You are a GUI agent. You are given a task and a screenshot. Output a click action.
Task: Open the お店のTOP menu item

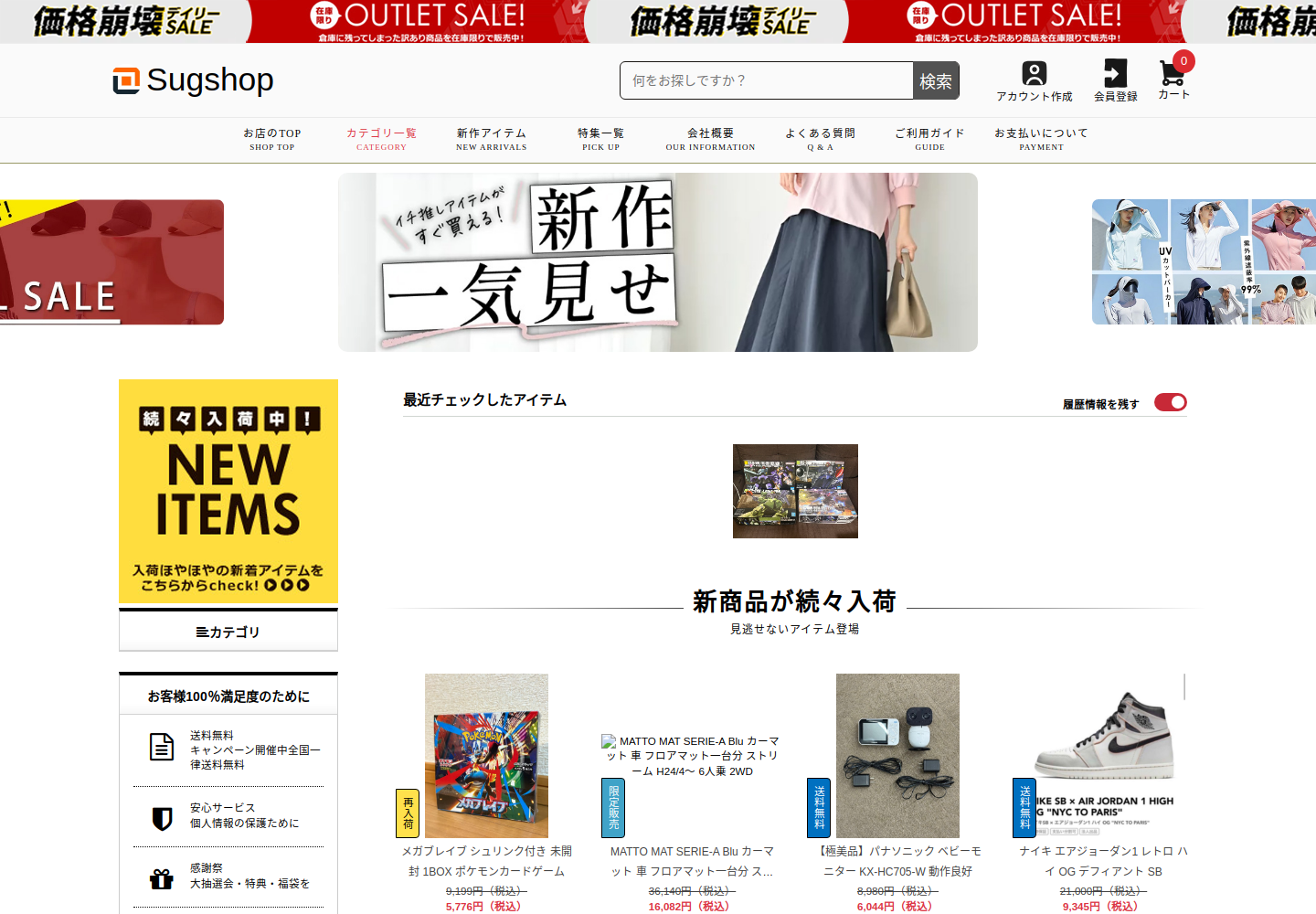[272, 140]
